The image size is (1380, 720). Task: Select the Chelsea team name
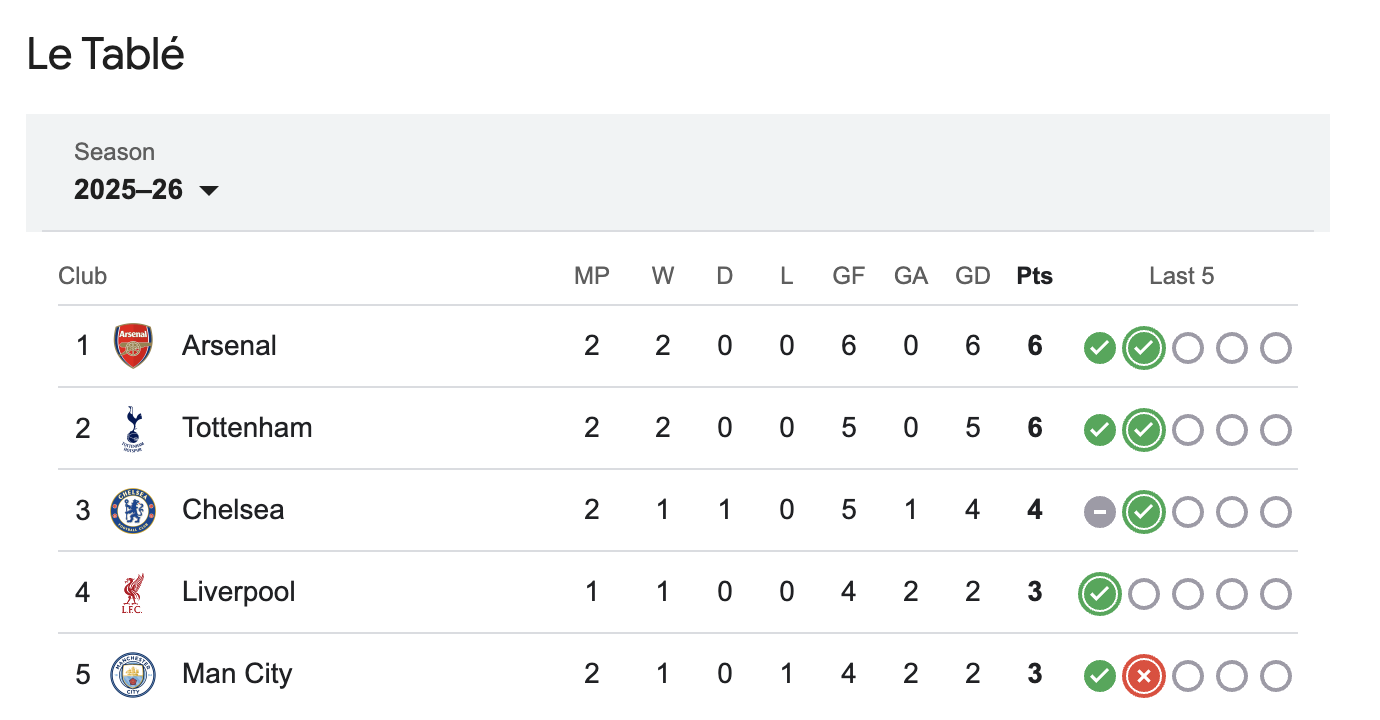[x=233, y=510]
